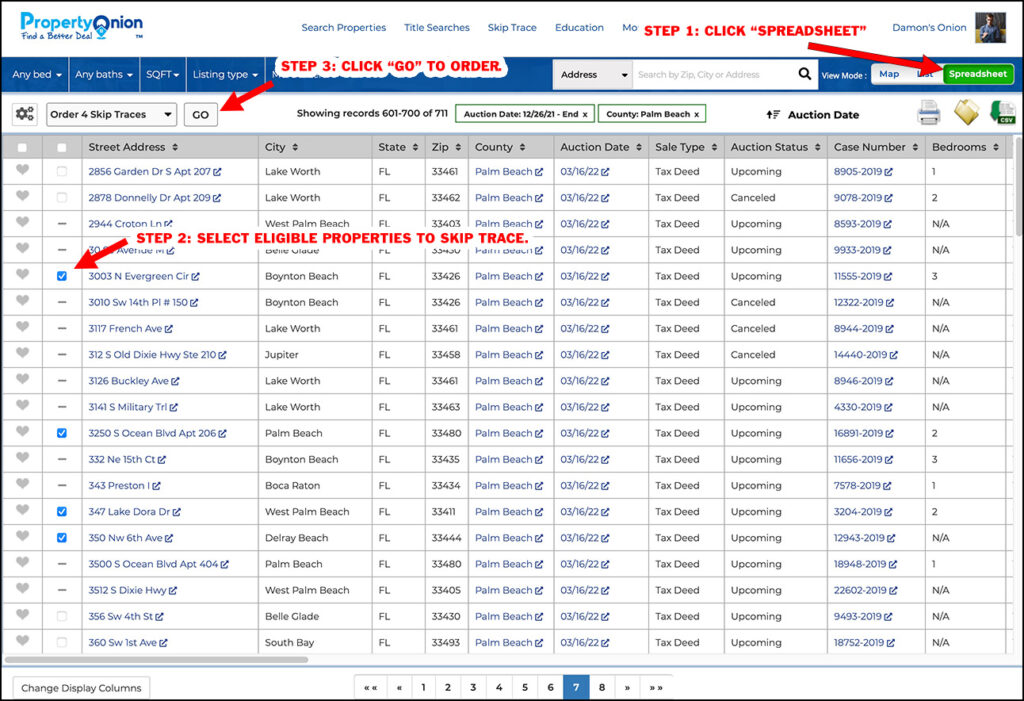
Task: Switch to Spreadsheet view mode
Action: [x=978, y=74]
